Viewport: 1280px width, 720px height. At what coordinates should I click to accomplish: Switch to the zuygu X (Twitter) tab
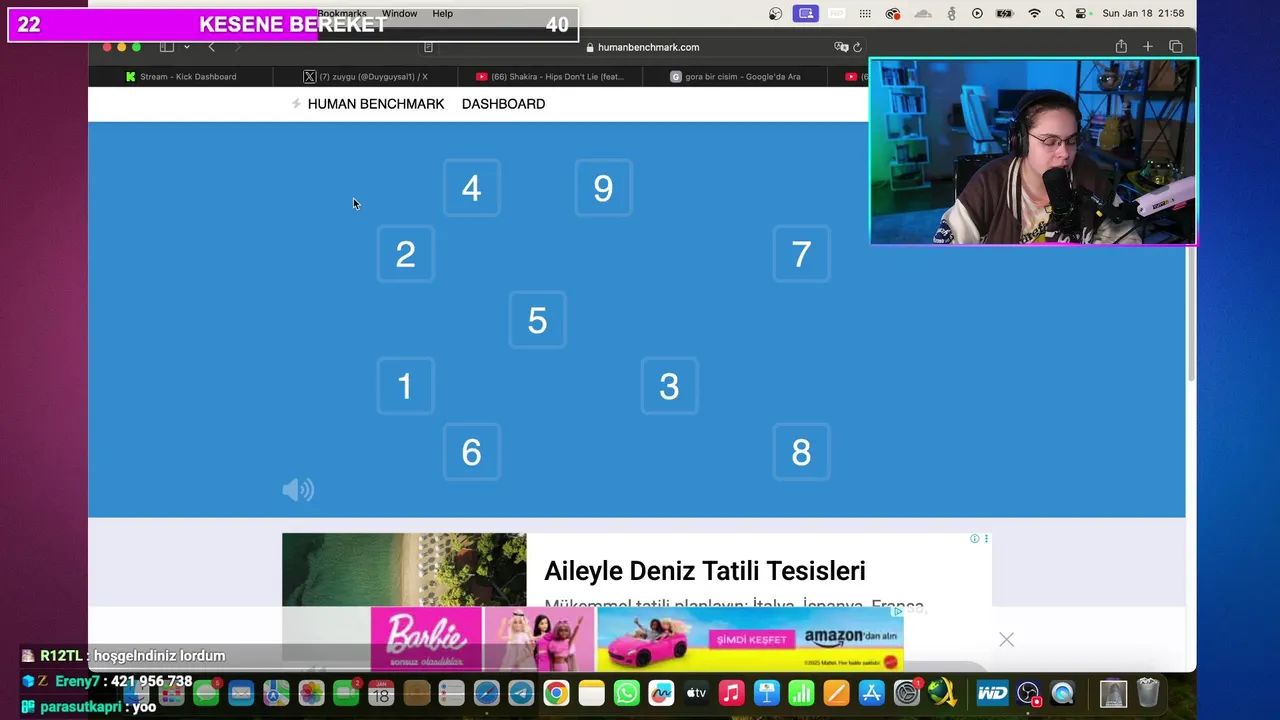tap(365, 77)
